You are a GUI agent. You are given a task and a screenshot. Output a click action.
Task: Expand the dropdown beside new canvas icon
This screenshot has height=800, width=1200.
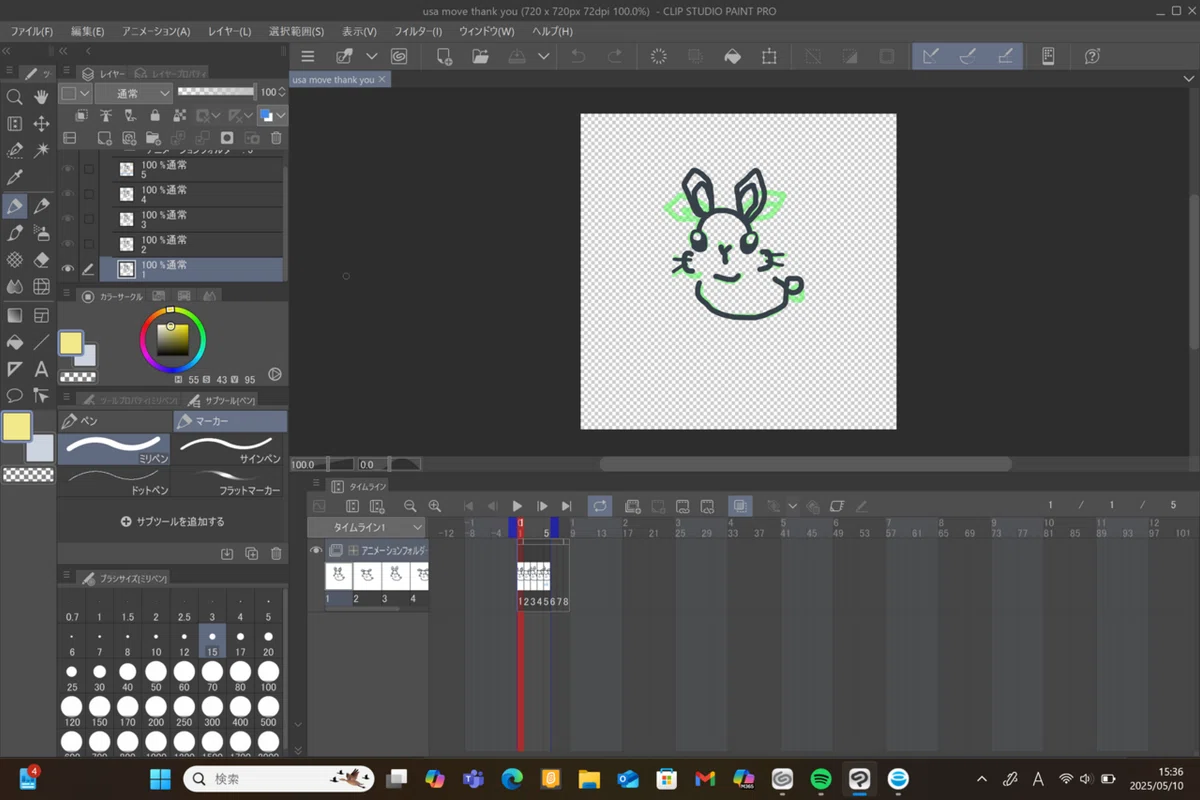371,57
